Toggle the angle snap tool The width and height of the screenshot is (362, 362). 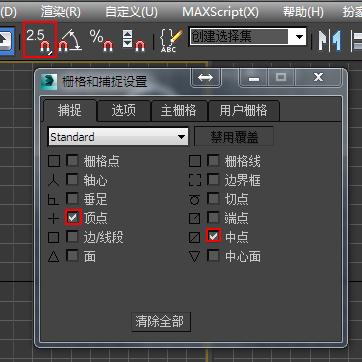(x=70, y=41)
